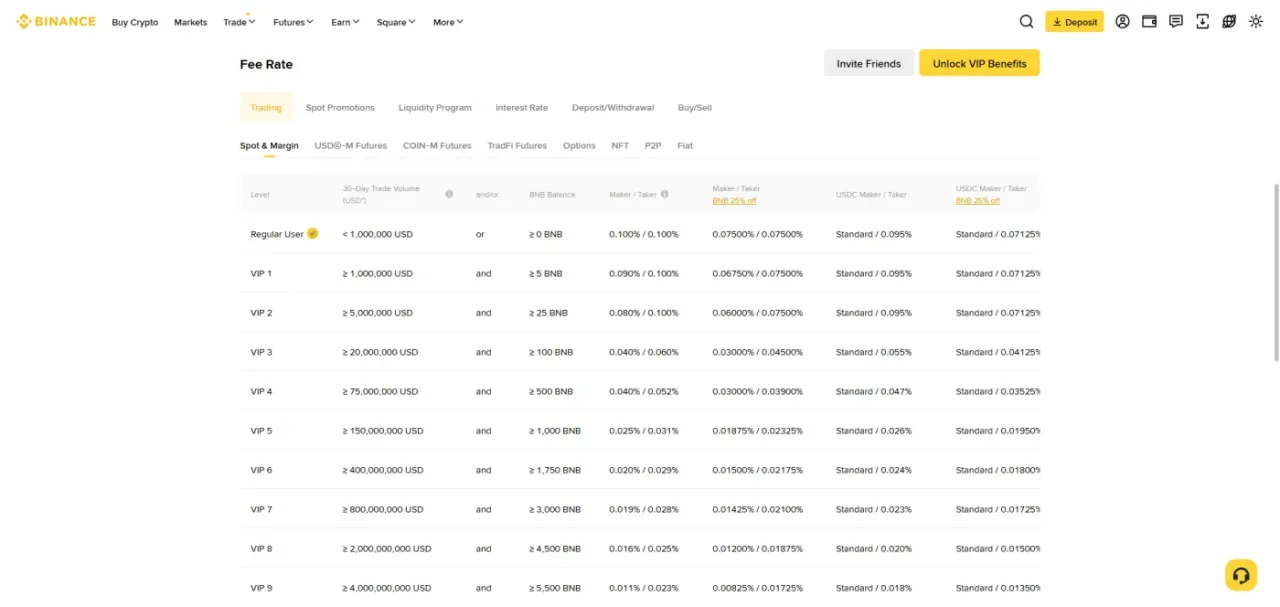Toggle the light/dark theme sun icon

point(1256,22)
